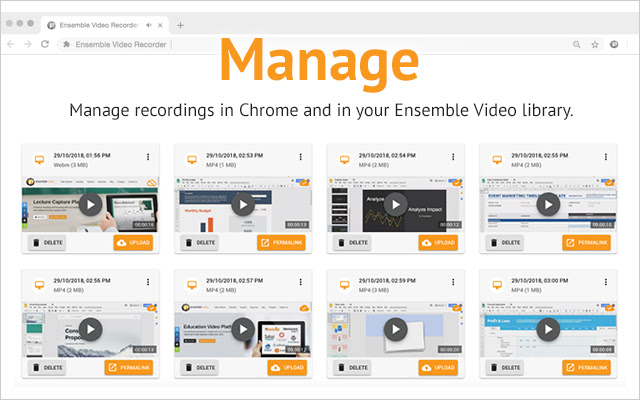Open the options menu for 02:57 PM recording
The image size is (640, 400).
(x=300, y=282)
